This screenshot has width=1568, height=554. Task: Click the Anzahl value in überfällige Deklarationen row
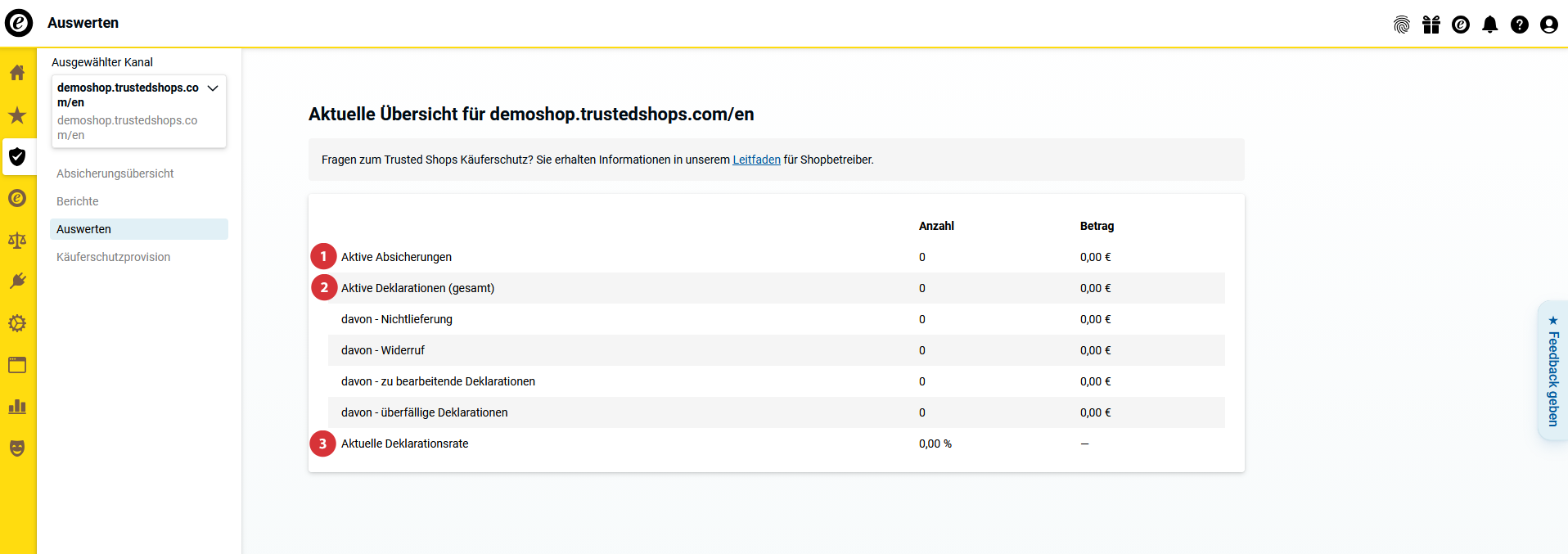922,412
